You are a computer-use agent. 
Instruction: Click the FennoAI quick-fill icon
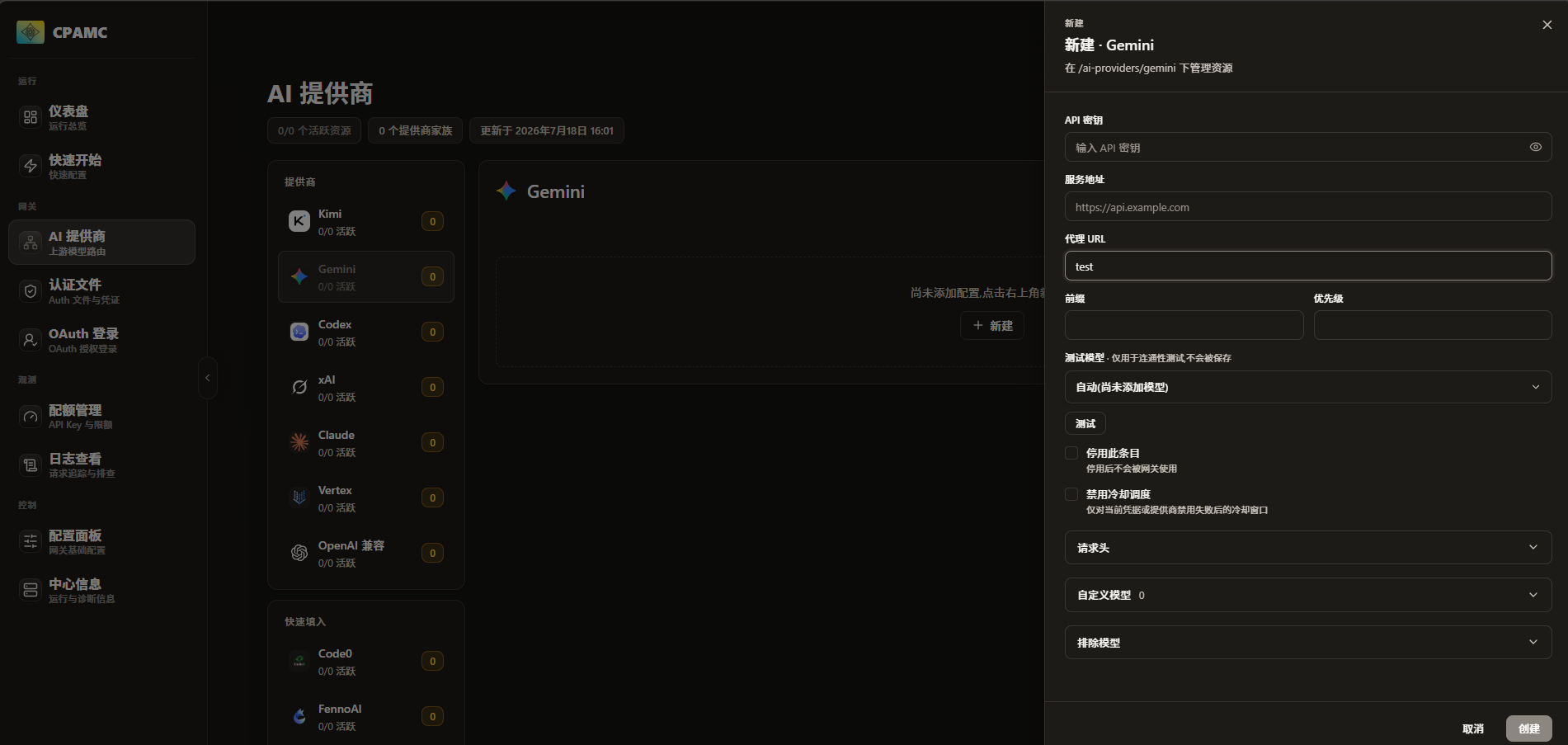[x=299, y=716]
